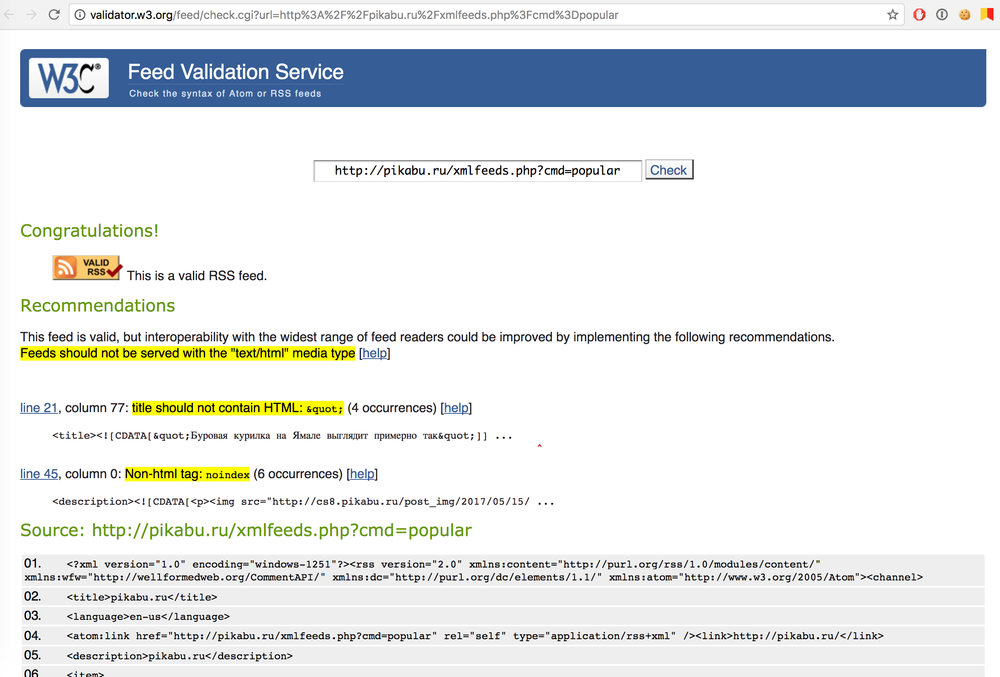This screenshot has width=1000, height=677.
Task: Click the description CDATA img code snippet
Action: [303, 502]
